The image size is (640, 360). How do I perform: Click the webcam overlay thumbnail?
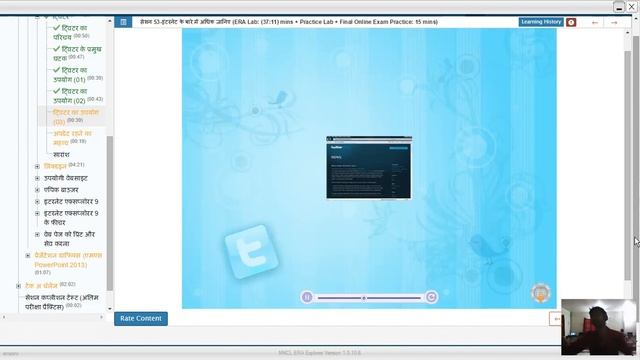click(598, 327)
